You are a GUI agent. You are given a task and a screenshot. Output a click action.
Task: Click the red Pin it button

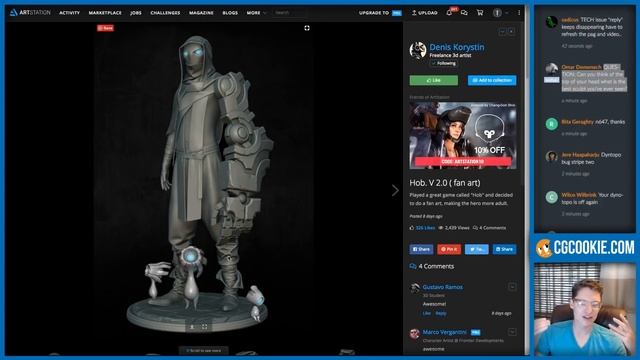pos(449,249)
